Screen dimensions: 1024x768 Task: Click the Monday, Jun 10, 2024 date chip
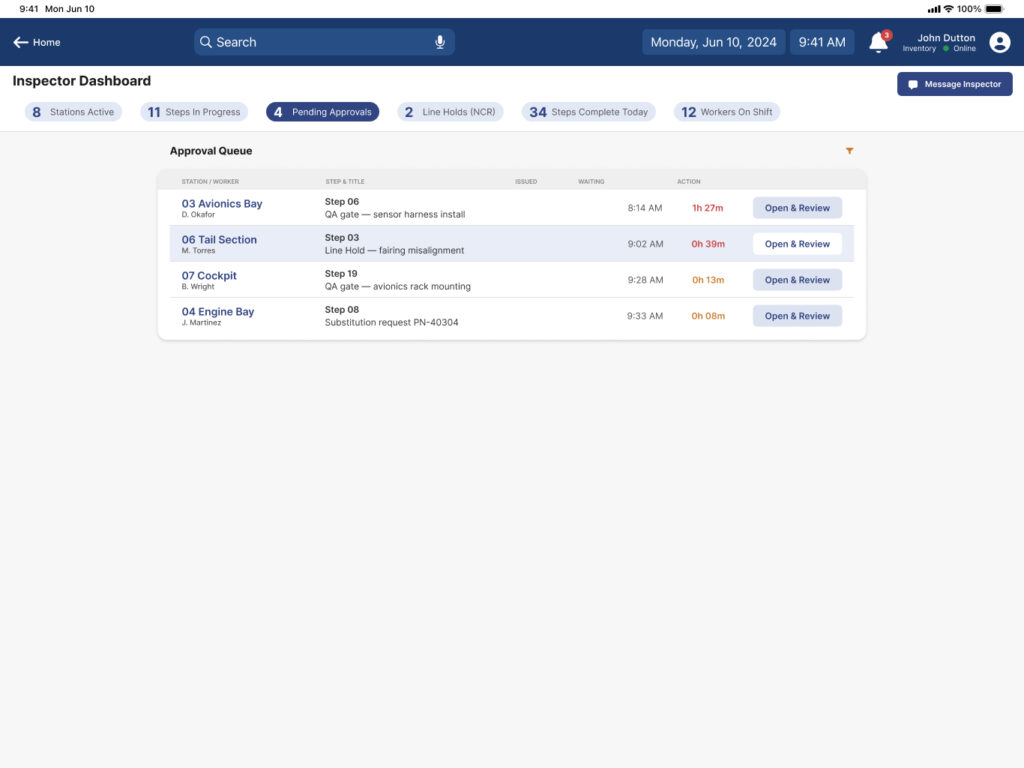coord(713,42)
